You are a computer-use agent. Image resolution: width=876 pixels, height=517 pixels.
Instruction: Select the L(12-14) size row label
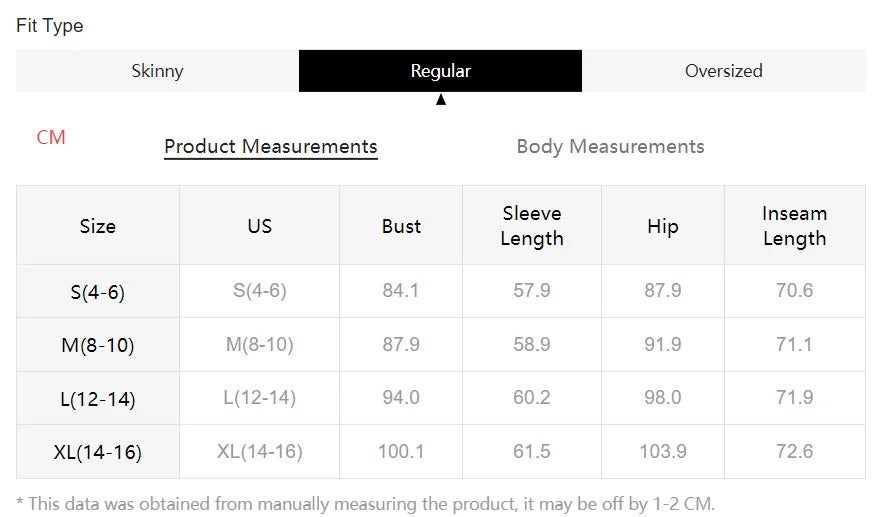pos(98,399)
